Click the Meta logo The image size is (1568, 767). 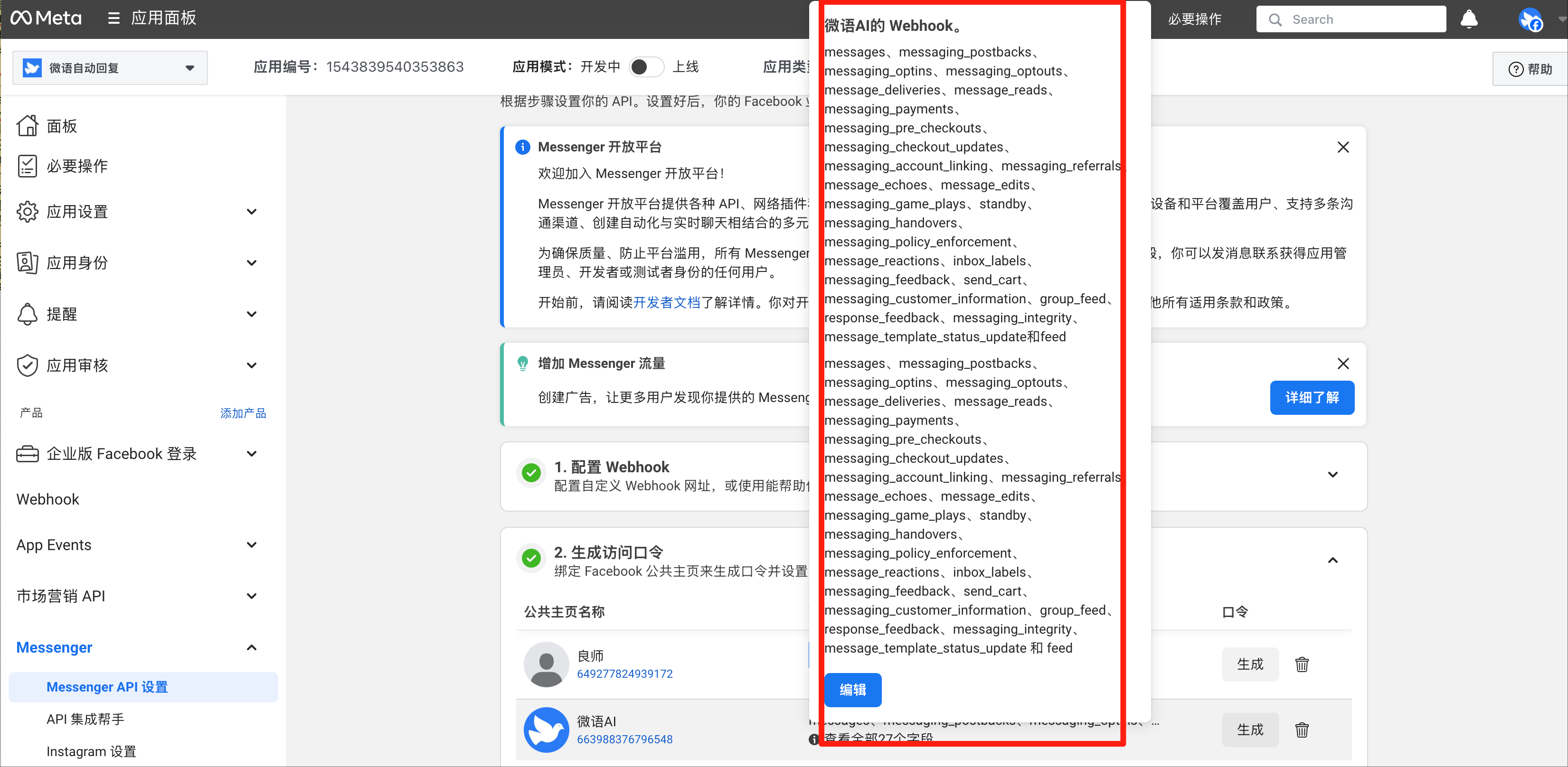[46, 18]
